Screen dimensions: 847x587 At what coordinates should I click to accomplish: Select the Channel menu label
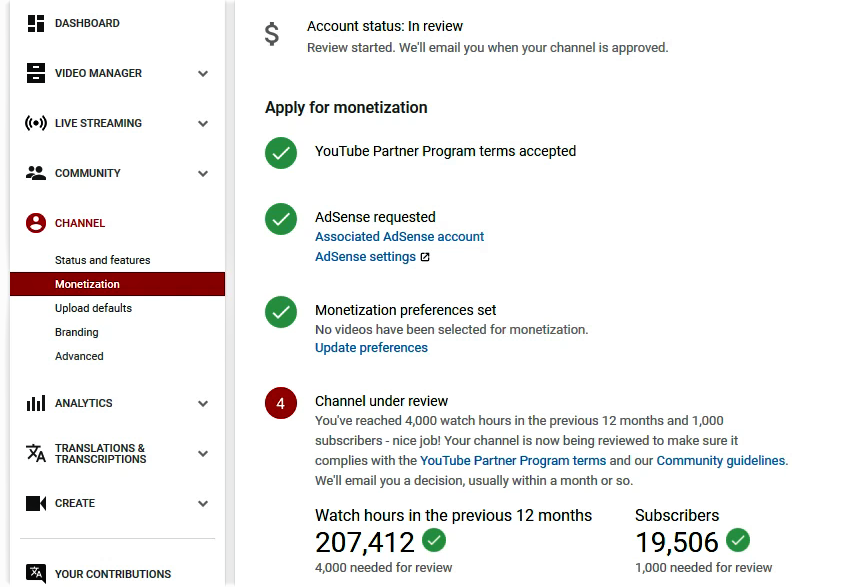pos(80,223)
